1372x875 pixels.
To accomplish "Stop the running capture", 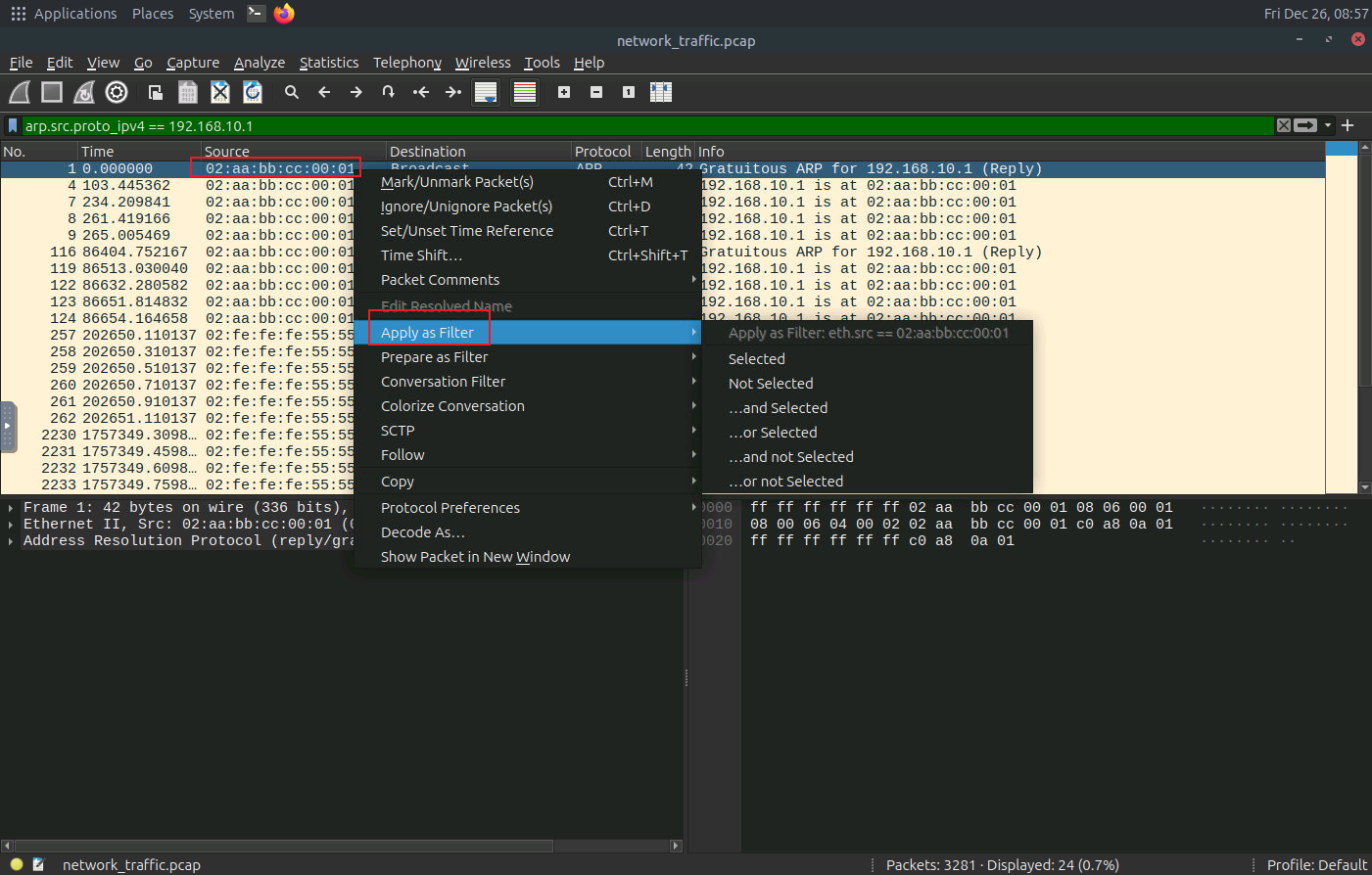I will pyautogui.click(x=52, y=92).
